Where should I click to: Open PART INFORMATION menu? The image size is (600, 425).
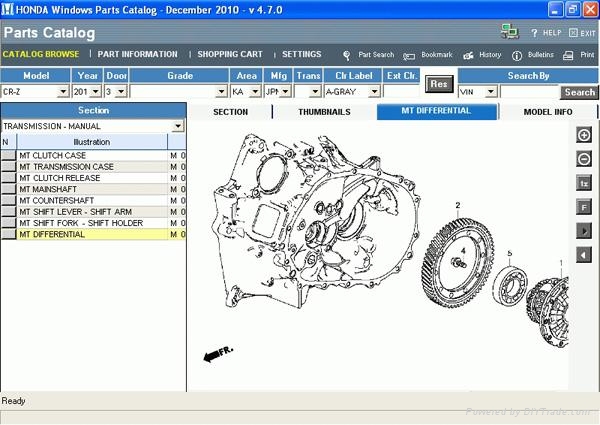137,54
